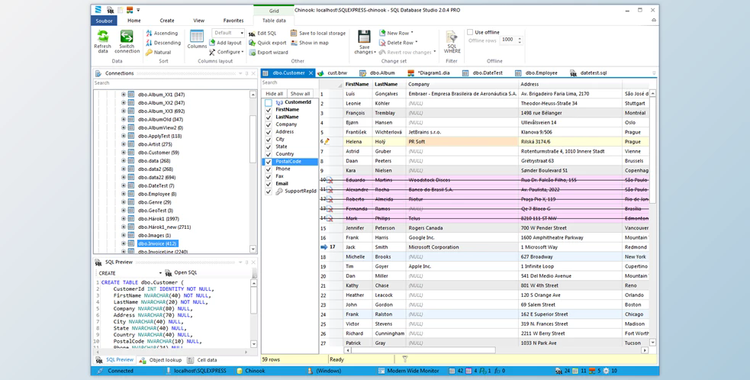Uncheck the SupportRepId column checkbox
This screenshot has height=380, width=750.
(x=268, y=191)
